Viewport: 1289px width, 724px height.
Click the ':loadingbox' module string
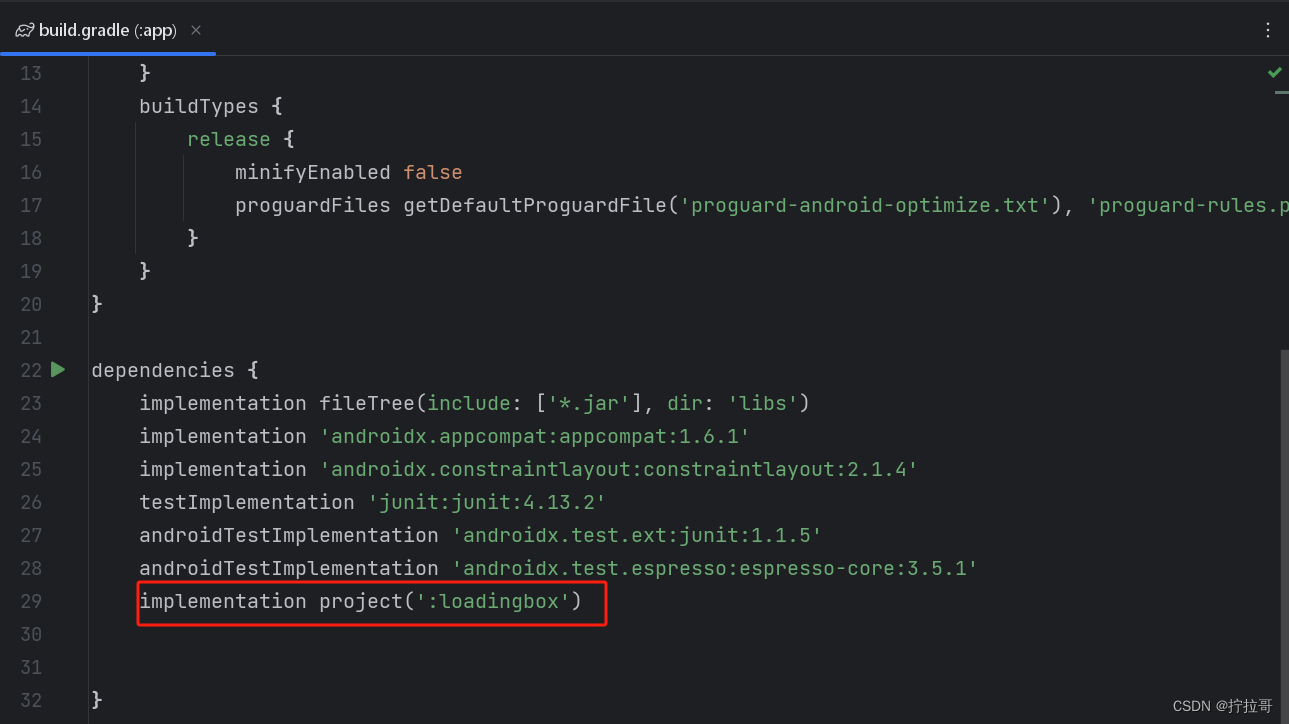click(x=493, y=601)
